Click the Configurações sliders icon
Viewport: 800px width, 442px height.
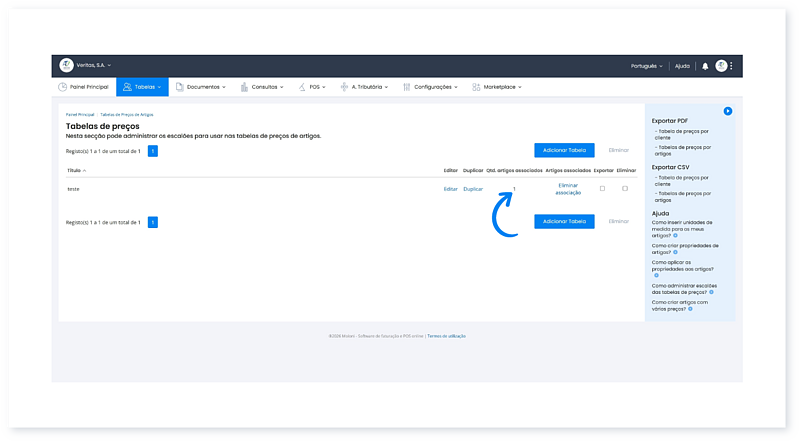pyautogui.click(x=407, y=87)
